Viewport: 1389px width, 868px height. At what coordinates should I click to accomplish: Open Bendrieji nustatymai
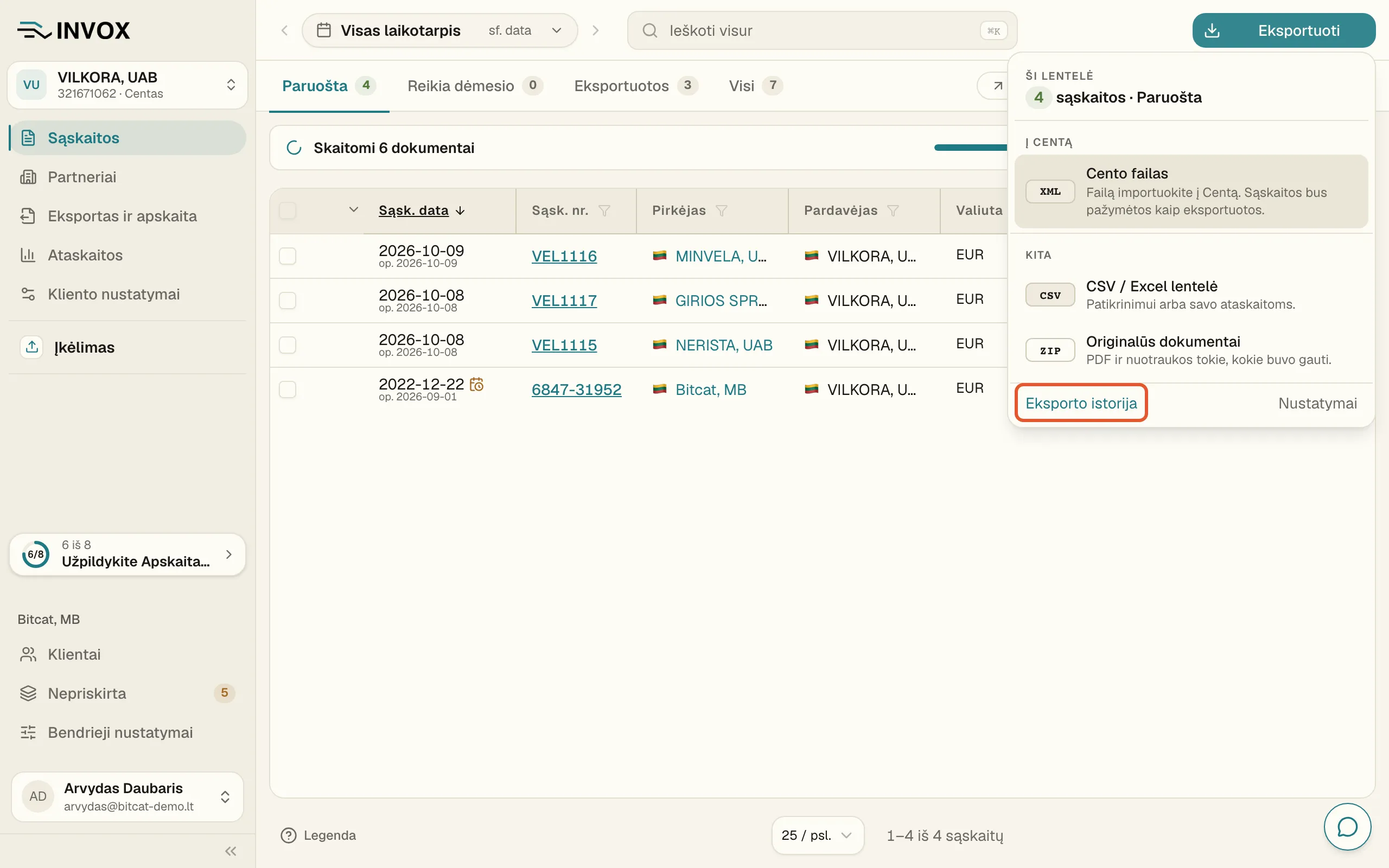(x=128, y=732)
